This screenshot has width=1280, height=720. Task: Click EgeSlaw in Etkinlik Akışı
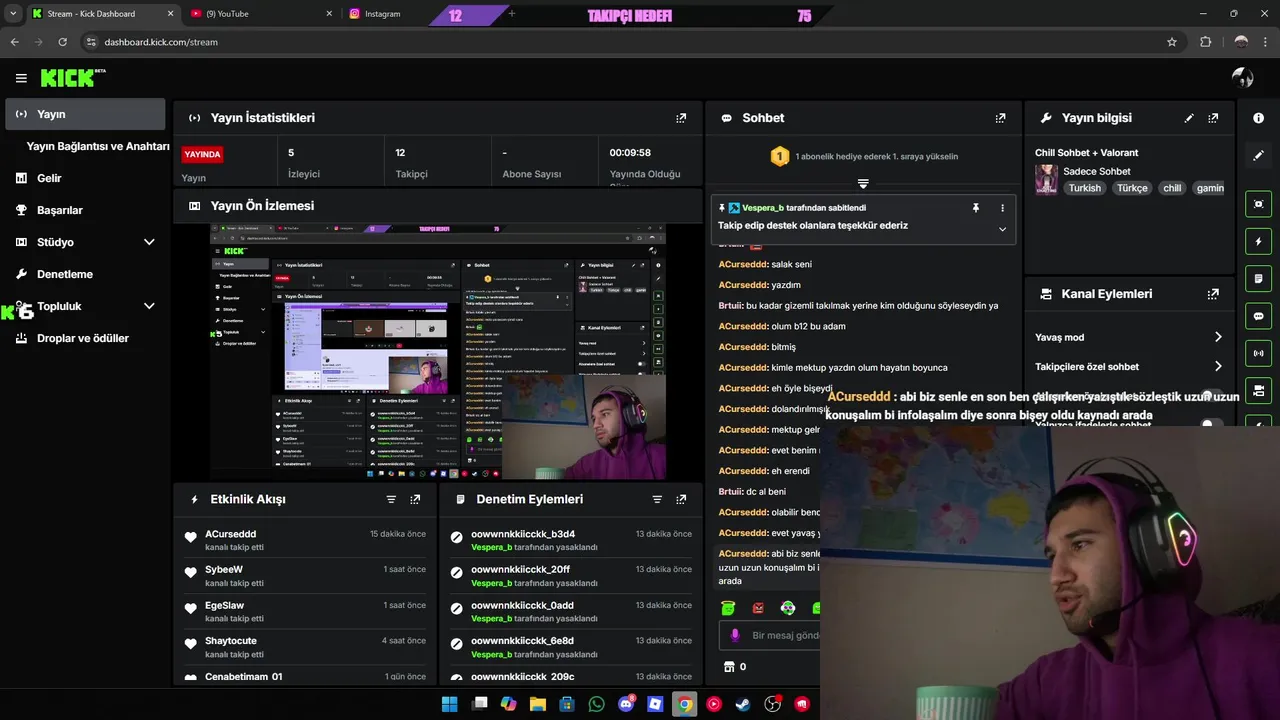(x=224, y=605)
